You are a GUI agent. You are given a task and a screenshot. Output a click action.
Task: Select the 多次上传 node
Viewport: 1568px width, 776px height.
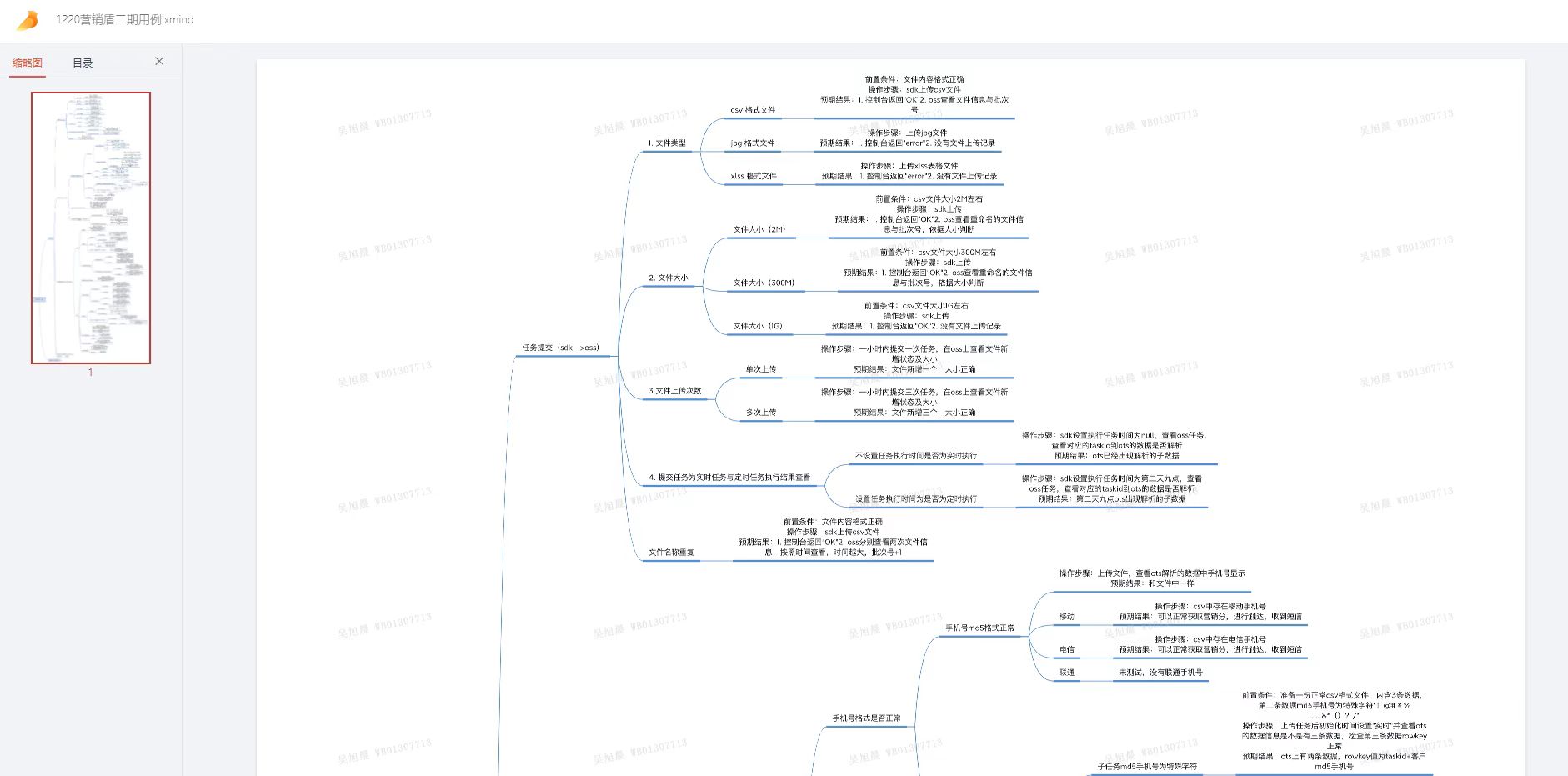(x=761, y=413)
